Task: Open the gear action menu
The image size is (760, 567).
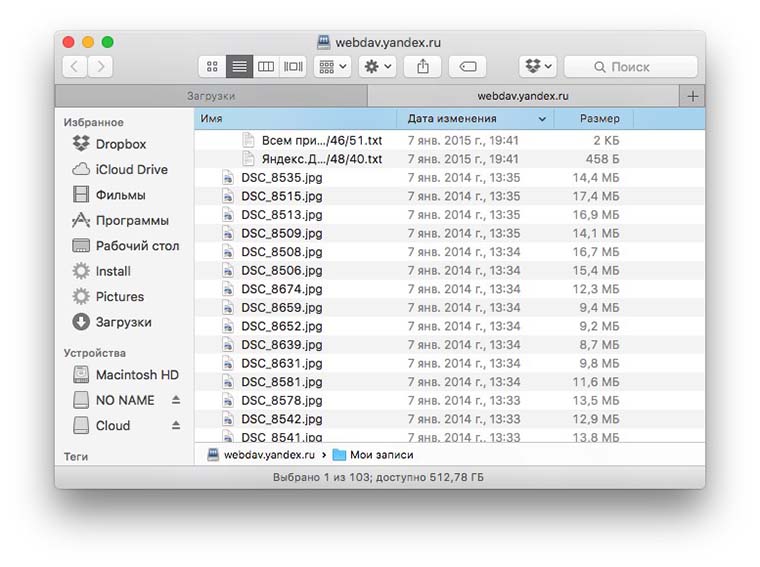Action: click(378, 66)
